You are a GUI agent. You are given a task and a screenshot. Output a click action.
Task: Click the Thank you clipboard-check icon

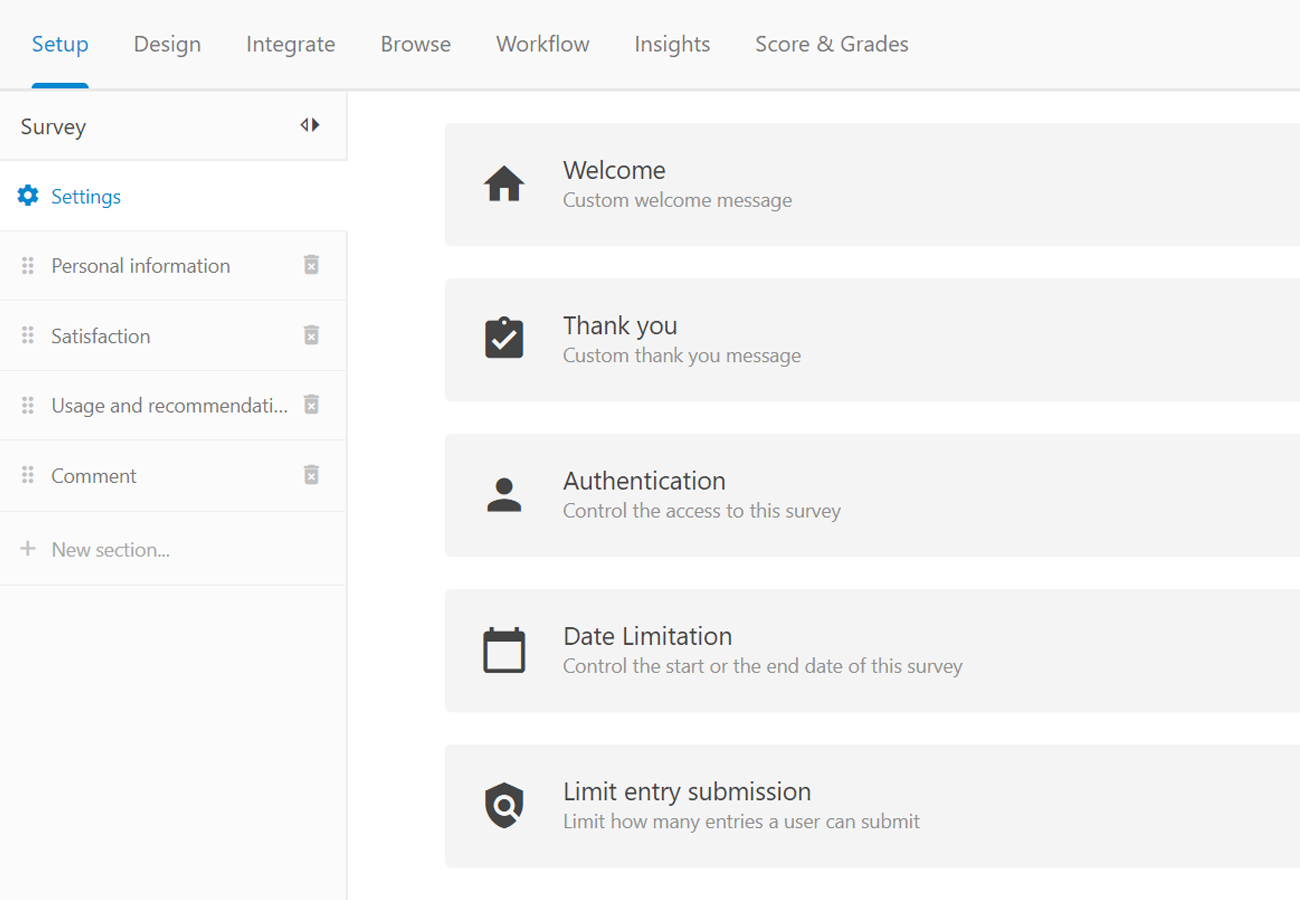[504, 338]
